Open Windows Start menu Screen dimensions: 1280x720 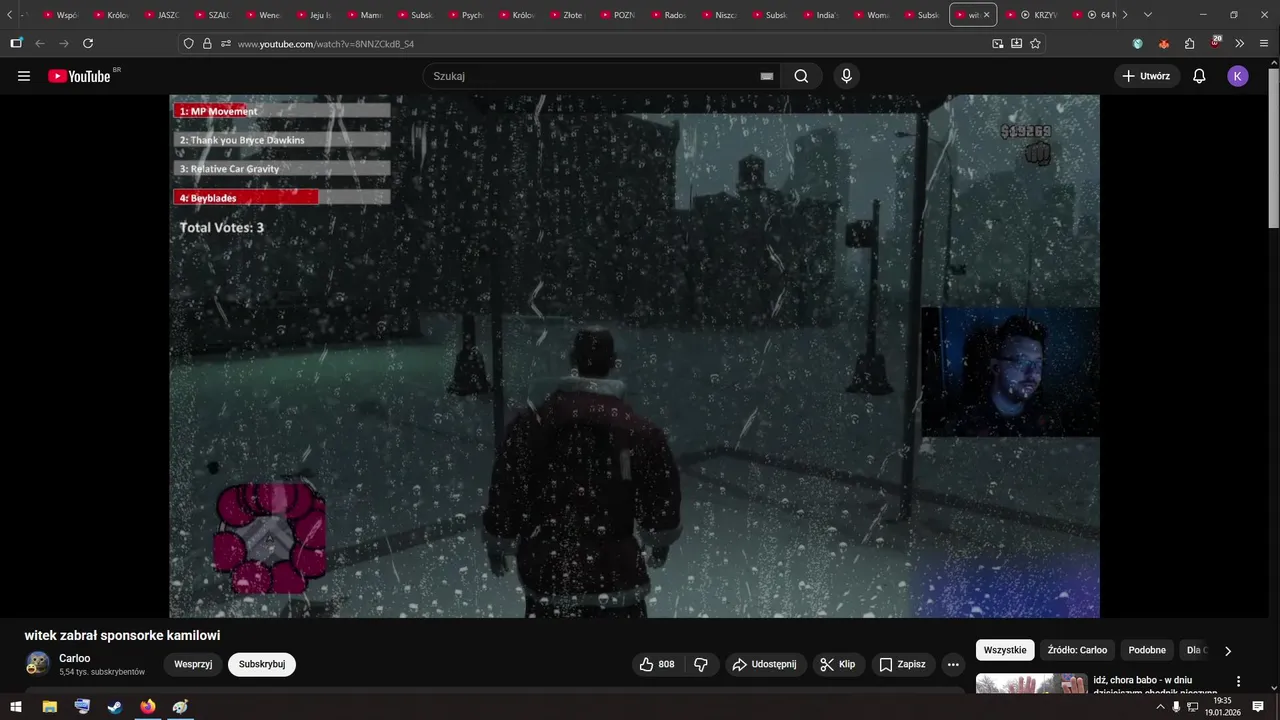pos(16,707)
